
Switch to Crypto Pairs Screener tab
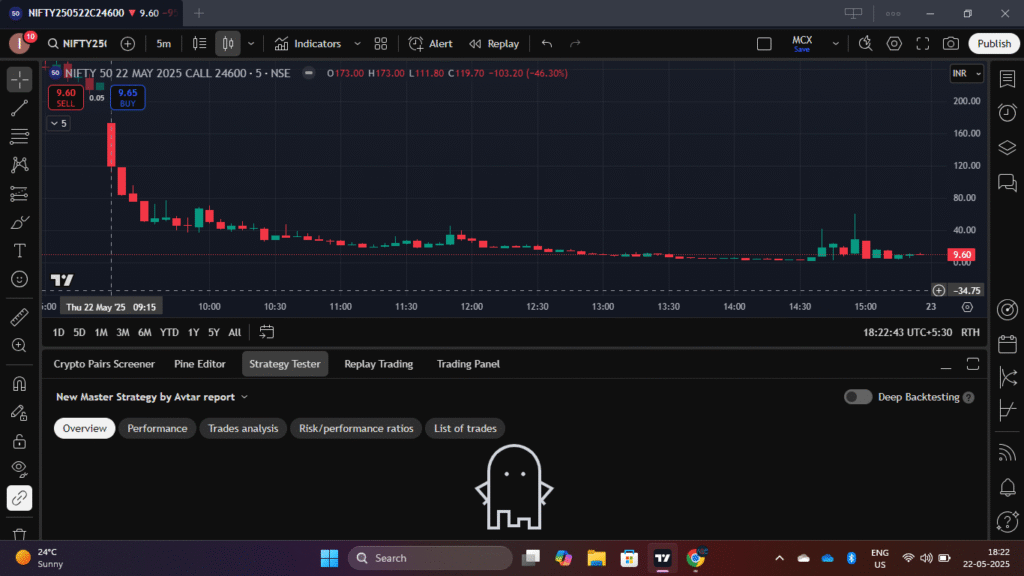coord(104,364)
